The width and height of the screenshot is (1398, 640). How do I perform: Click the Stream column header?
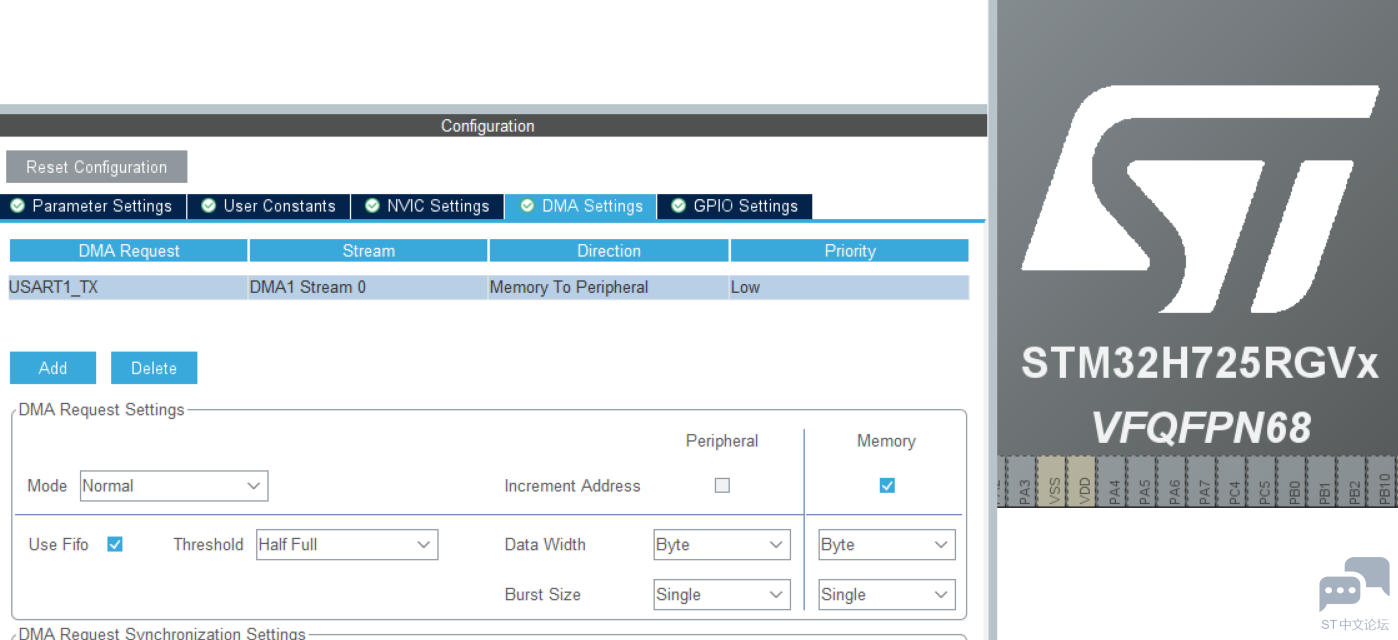point(369,251)
